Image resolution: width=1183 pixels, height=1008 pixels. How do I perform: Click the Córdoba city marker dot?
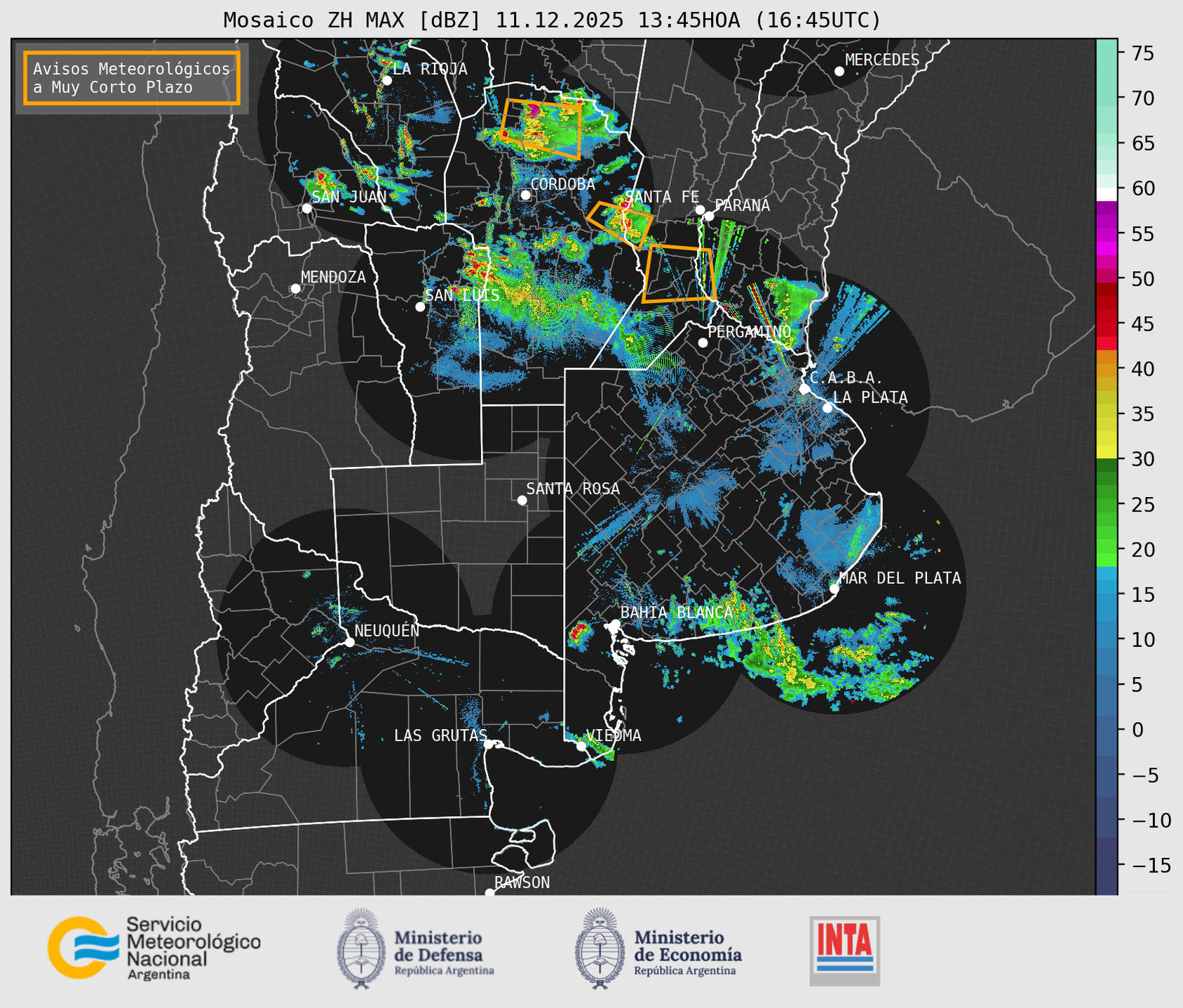[x=525, y=195]
